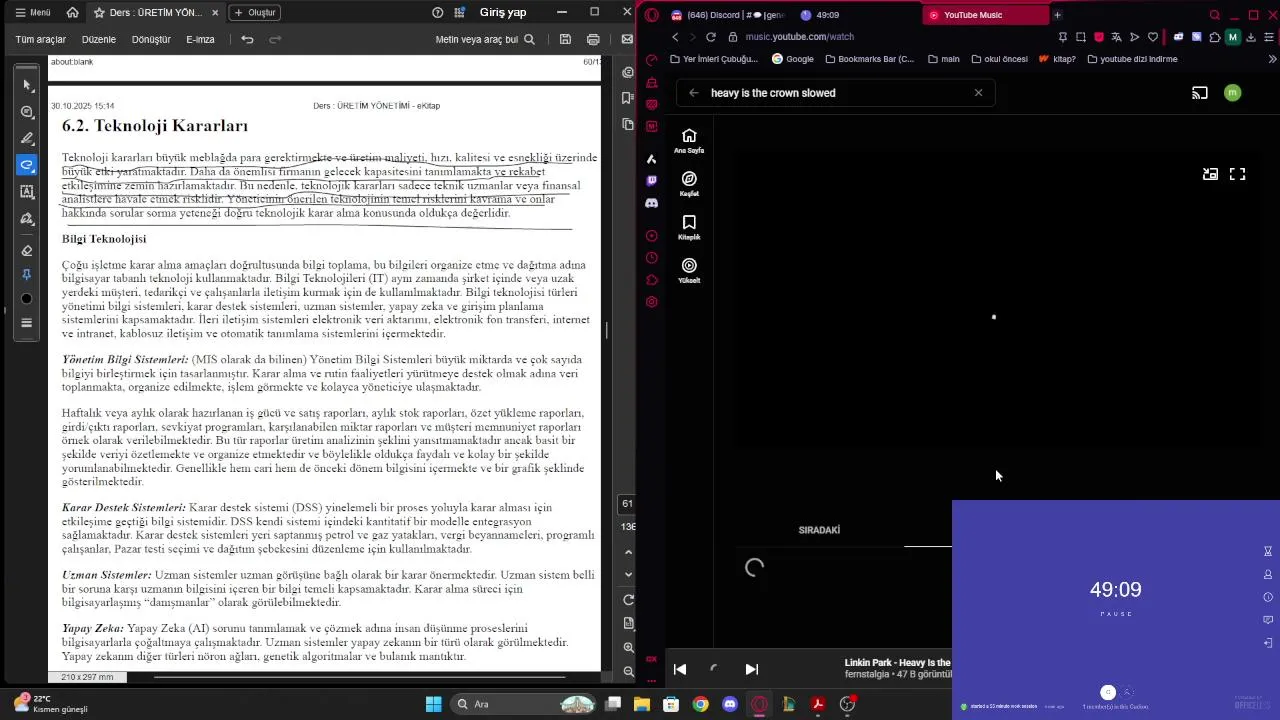The width and height of the screenshot is (1280, 720).
Task: Open the Google bookmark
Action: [x=792, y=59]
